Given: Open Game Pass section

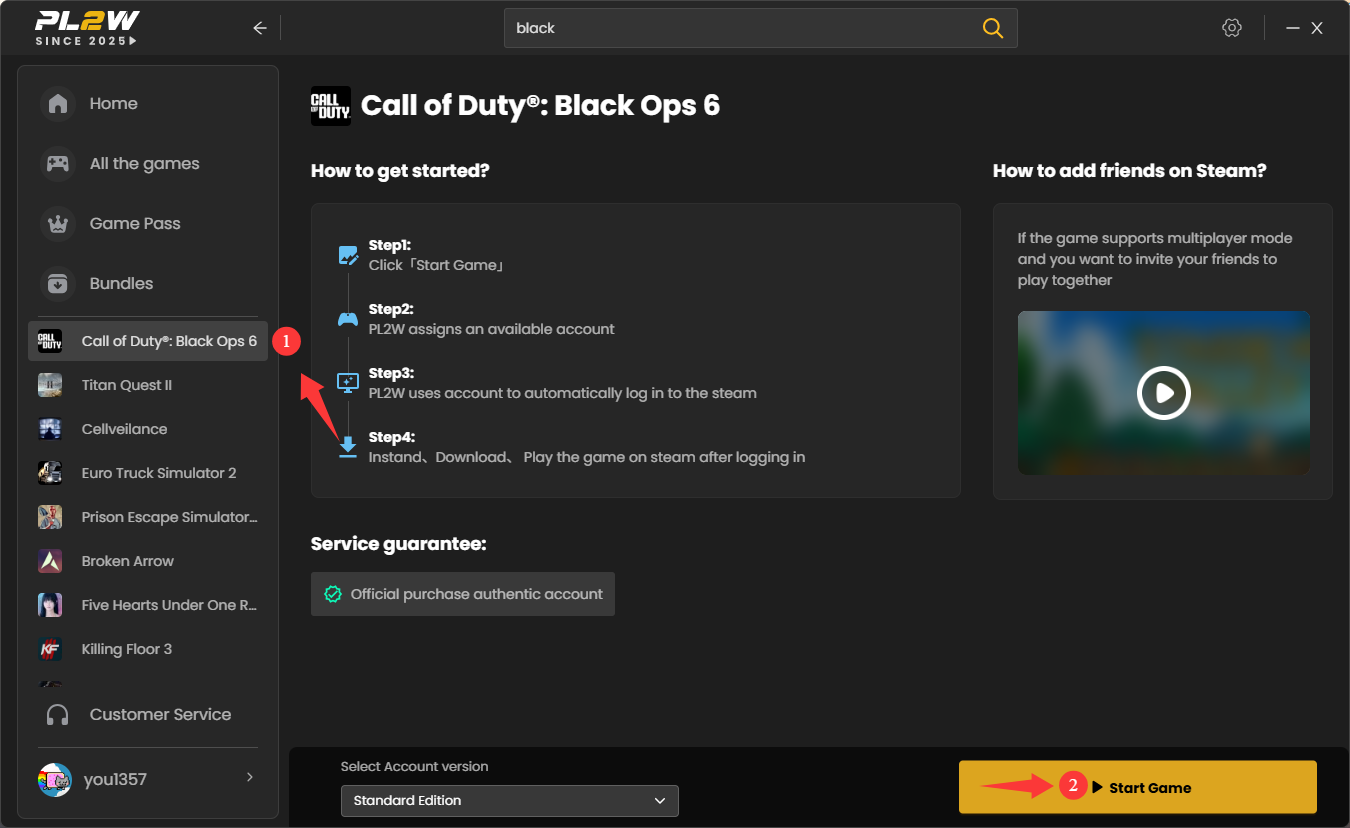Looking at the screenshot, I should point(148,224).
